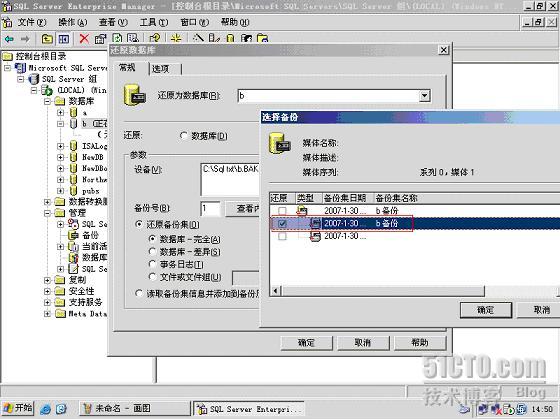Select the 文件或文件组 radio button
The width and height of the screenshot is (560, 420).
152,277
